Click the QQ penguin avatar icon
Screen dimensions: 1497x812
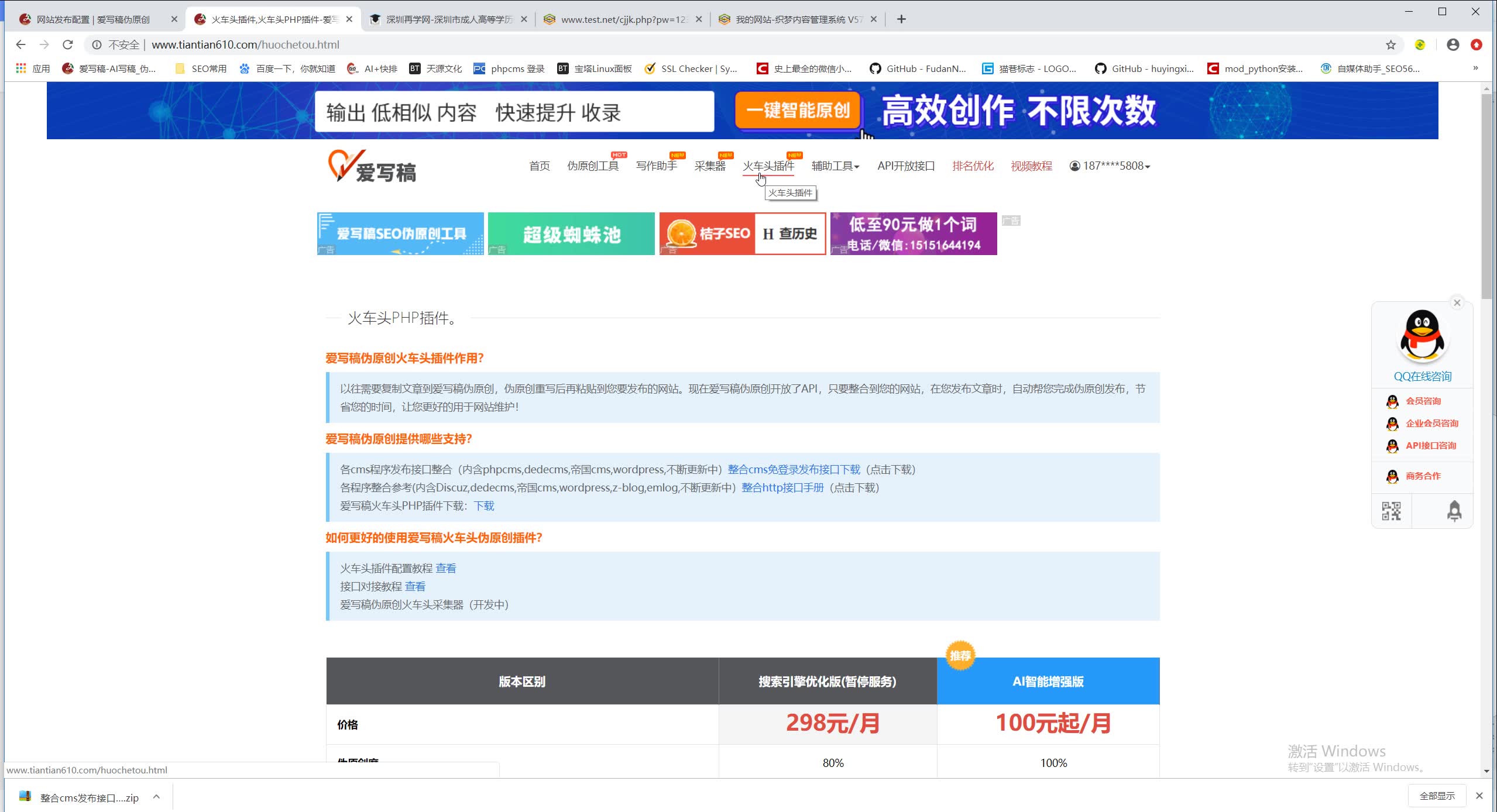[1422, 336]
